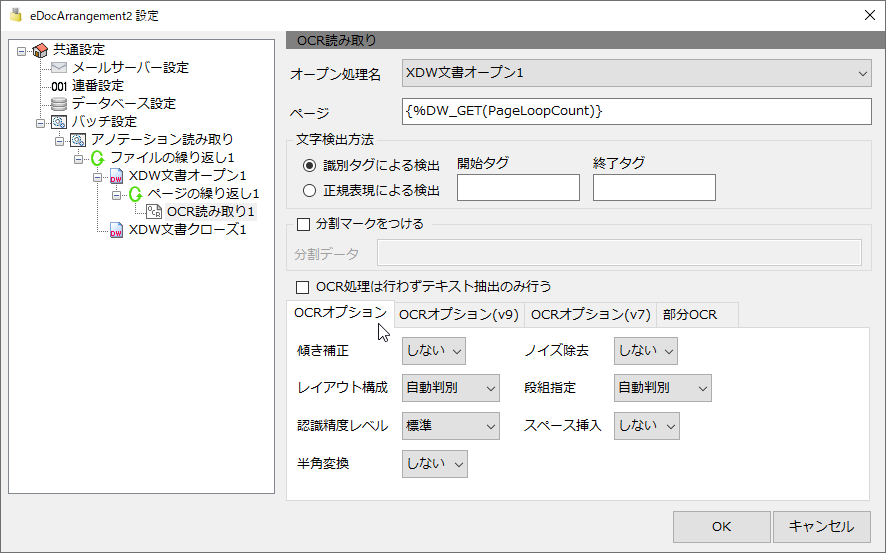
Task: Select OCR読み取り1 in the tree
Action: coord(211,212)
